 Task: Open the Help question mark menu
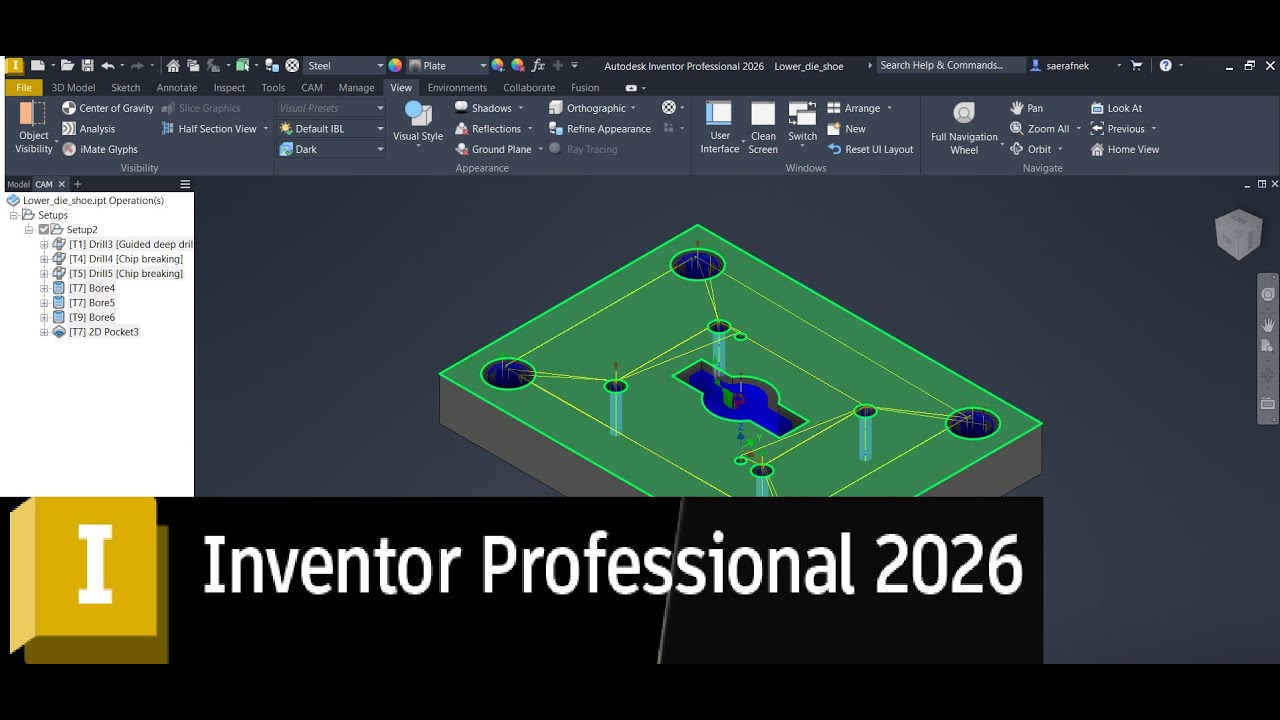(x=1165, y=65)
